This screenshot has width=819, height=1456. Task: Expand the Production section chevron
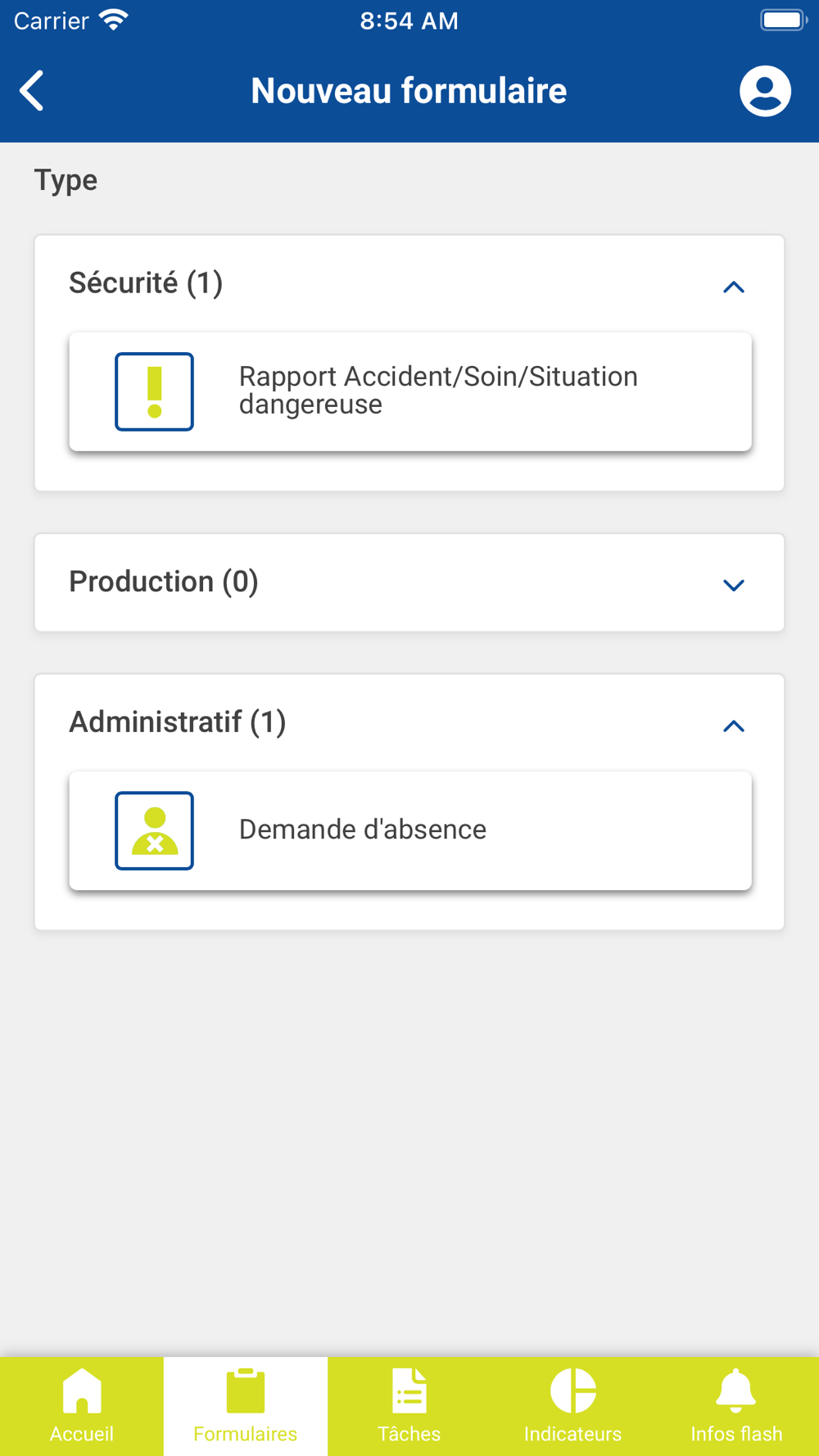point(734,585)
